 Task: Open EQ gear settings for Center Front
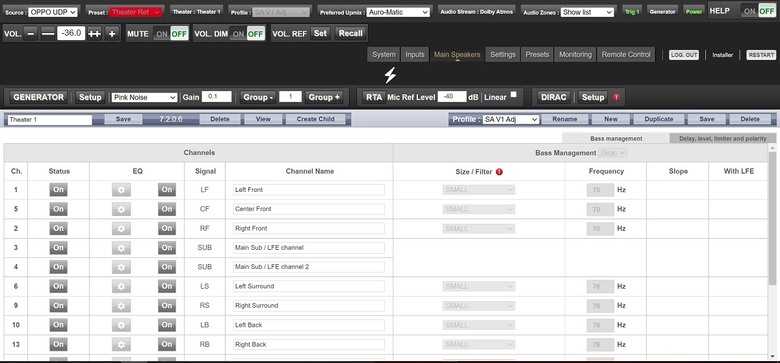click(121, 209)
